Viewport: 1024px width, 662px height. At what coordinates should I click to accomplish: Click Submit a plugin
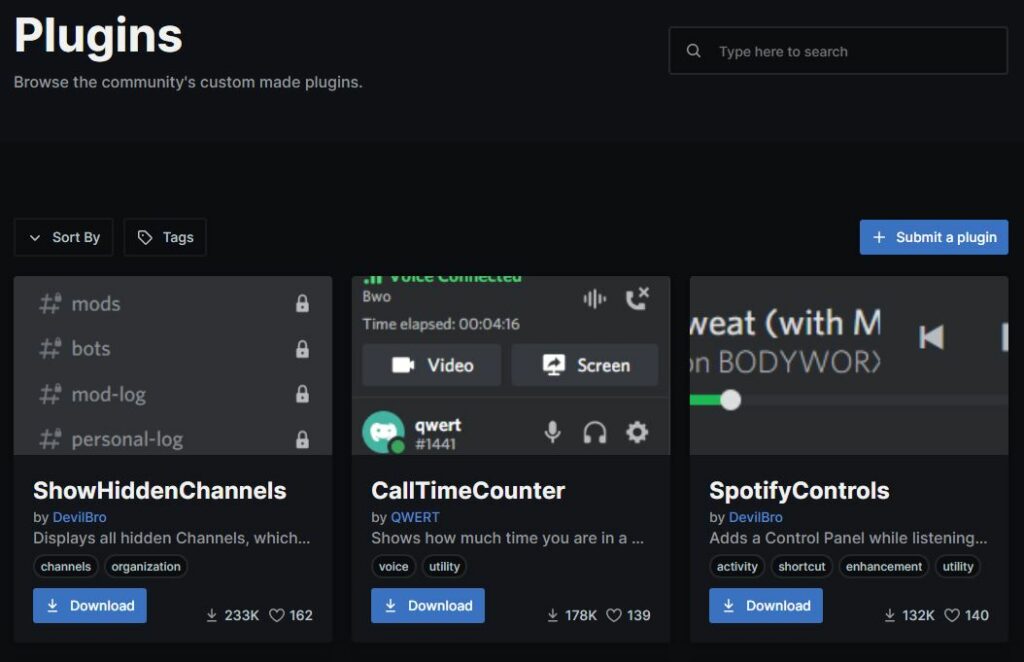pos(933,237)
